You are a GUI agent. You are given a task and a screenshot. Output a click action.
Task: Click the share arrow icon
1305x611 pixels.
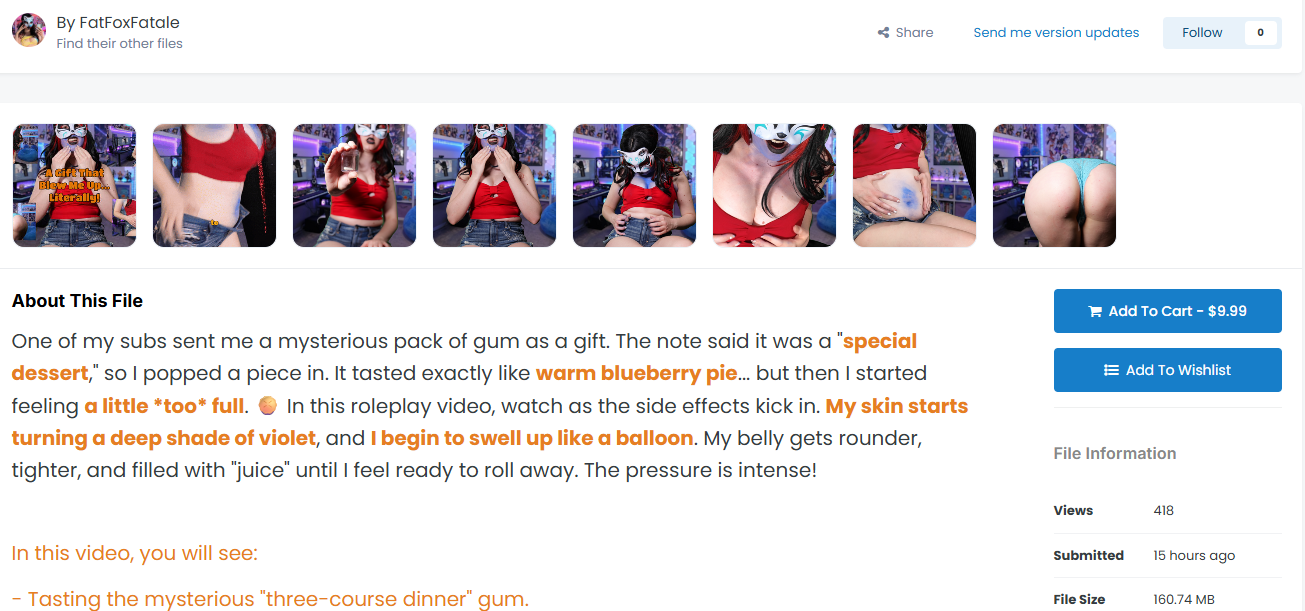click(884, 33)
